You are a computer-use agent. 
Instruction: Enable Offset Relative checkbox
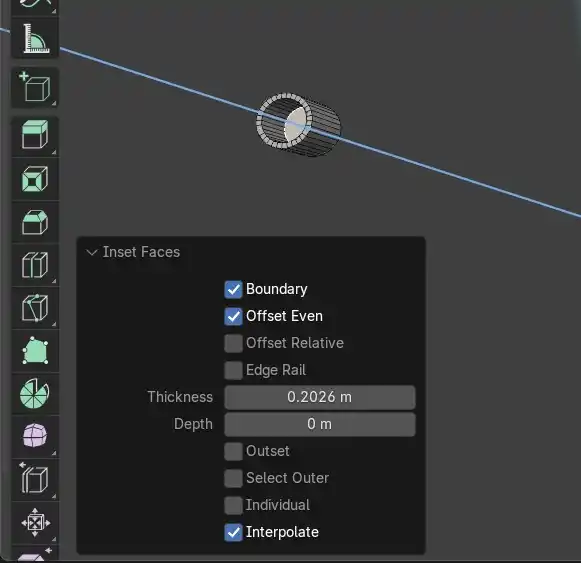[x=233, y=343]
